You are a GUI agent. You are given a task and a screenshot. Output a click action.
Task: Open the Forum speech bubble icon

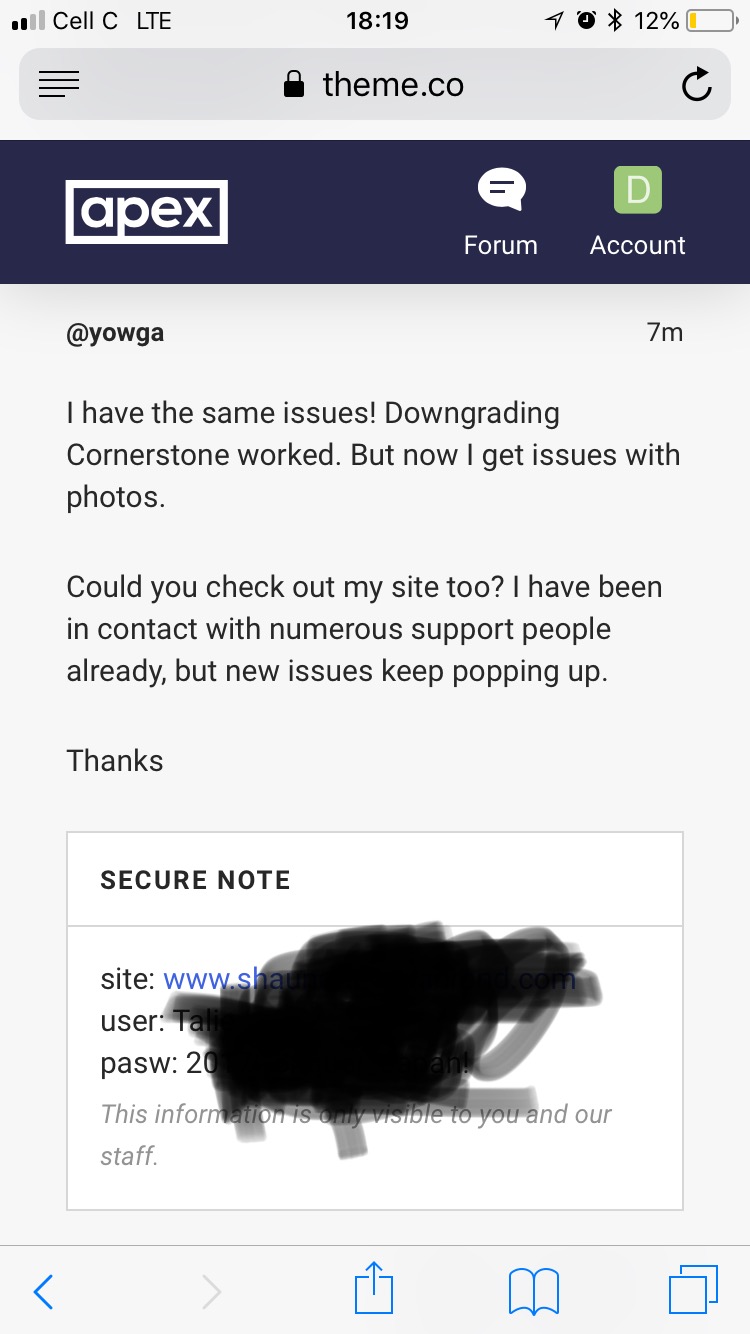tap(501, 189)
